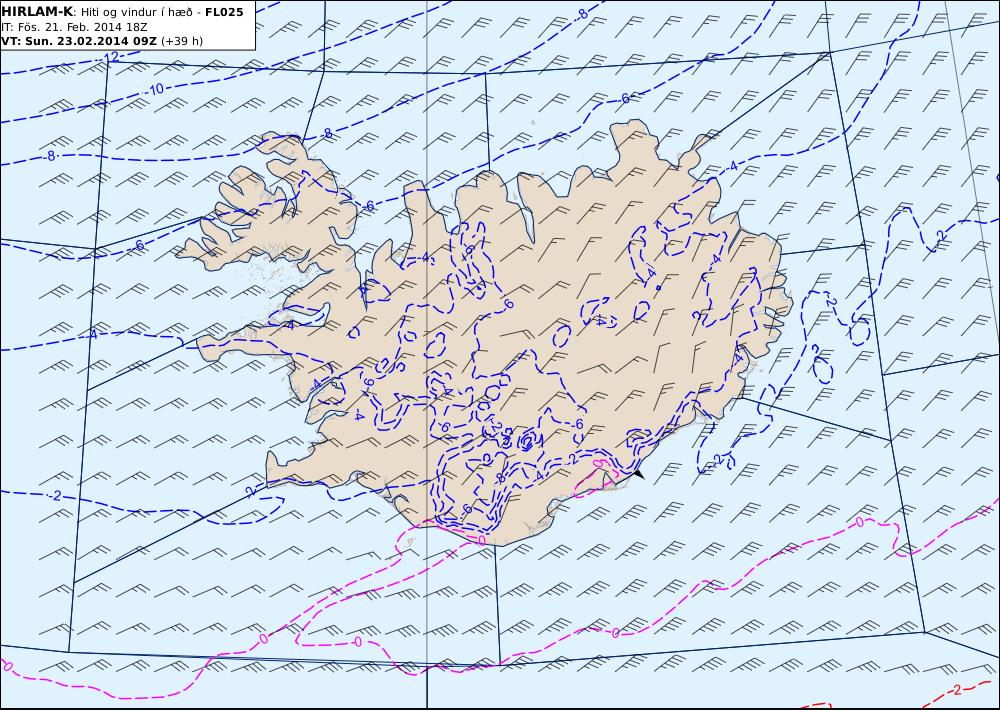Click the -12 isotherm label

109,59
